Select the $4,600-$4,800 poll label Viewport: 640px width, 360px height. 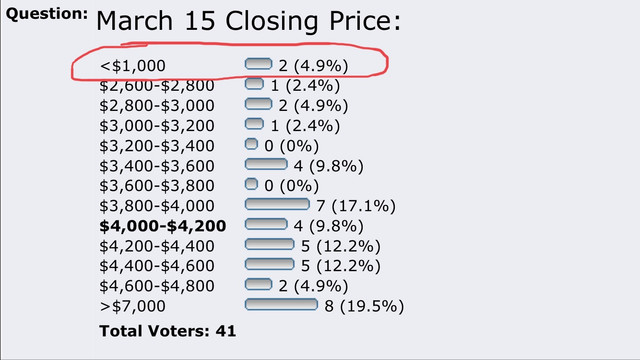click(157, 286)
